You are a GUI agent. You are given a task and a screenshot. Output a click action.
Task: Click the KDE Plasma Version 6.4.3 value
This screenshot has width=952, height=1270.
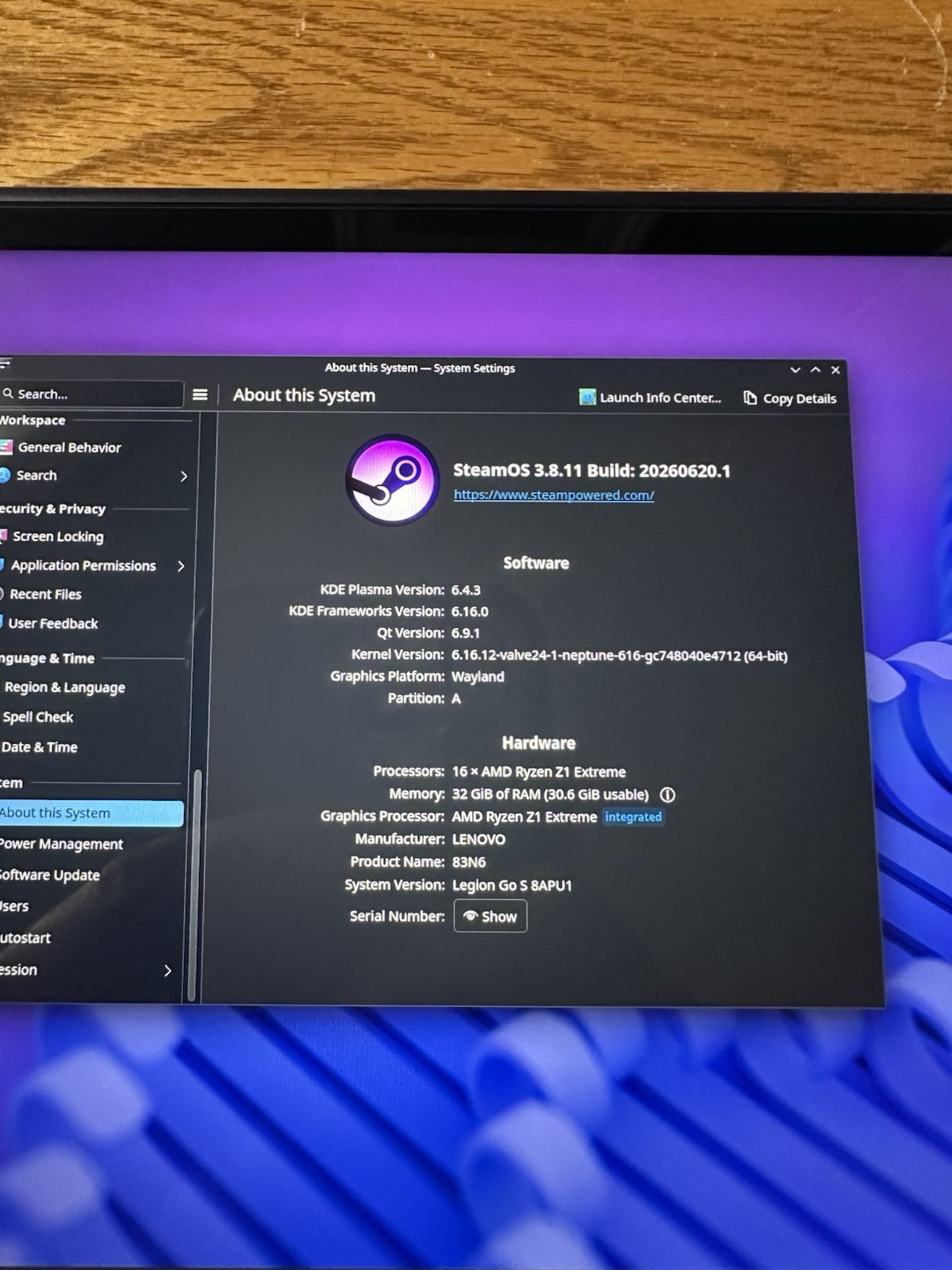(466, 590)
